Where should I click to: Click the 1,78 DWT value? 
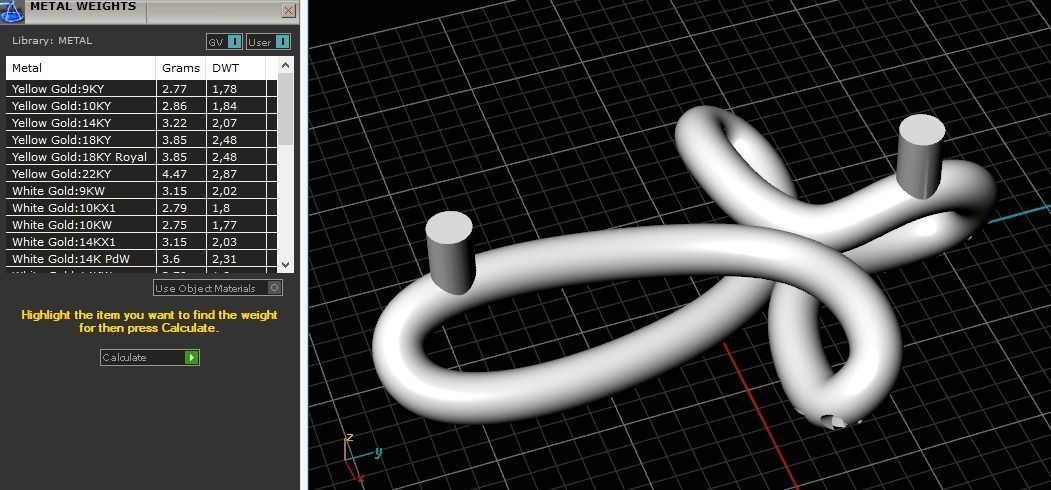pyautogui.click(x=225, y=88)
